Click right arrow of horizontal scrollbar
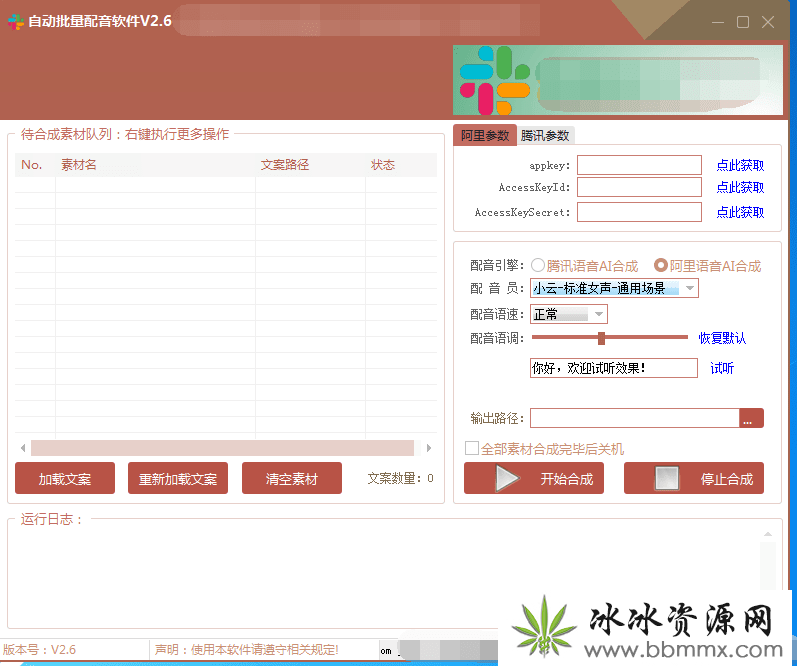Screen dimensions: 797x666 coord(429,448)
